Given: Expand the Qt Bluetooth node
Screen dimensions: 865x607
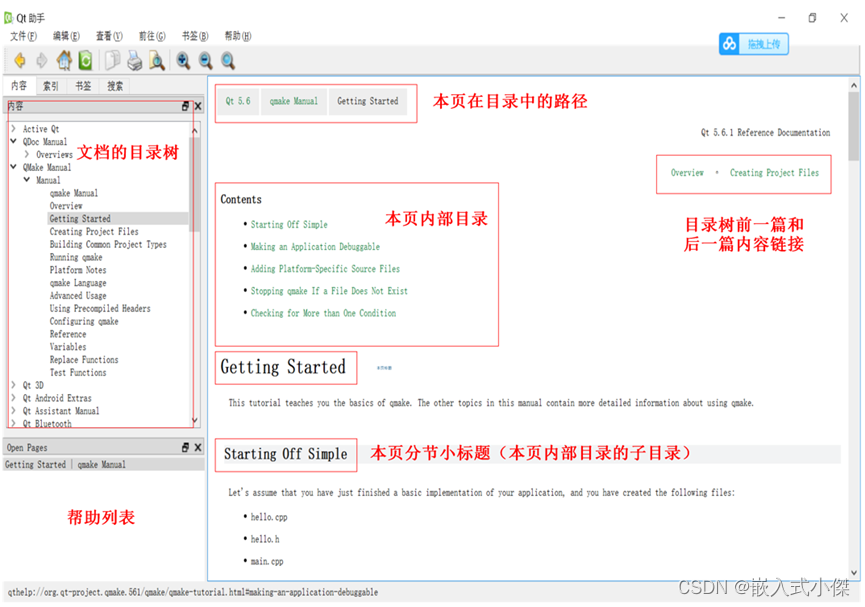Looking at the screenshot, I should click(x=14, y=423).
